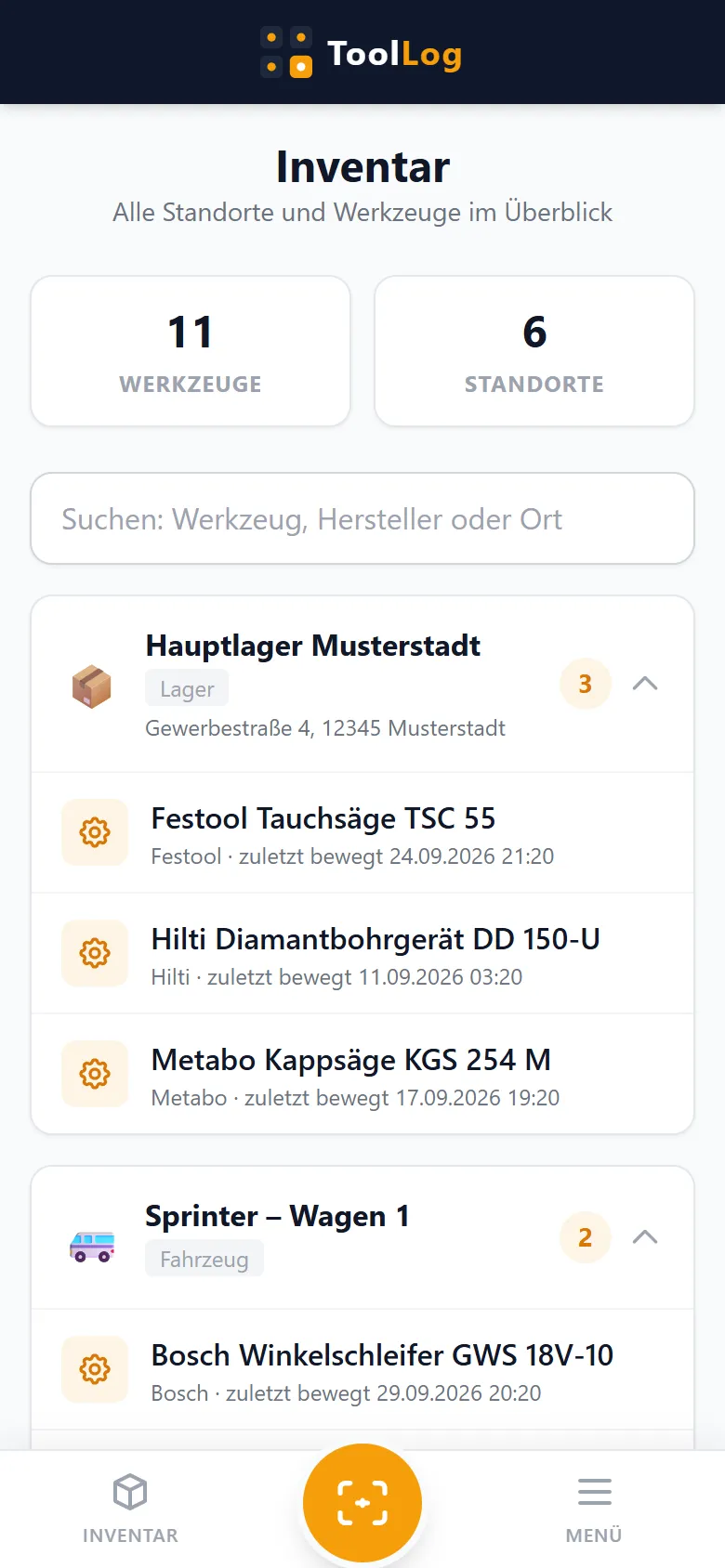Image resolution: width=725 pixels, height=1568 pixels.
Task: Open the Inventar tab
Action: pyautogui.click(x=130, y=1509)
